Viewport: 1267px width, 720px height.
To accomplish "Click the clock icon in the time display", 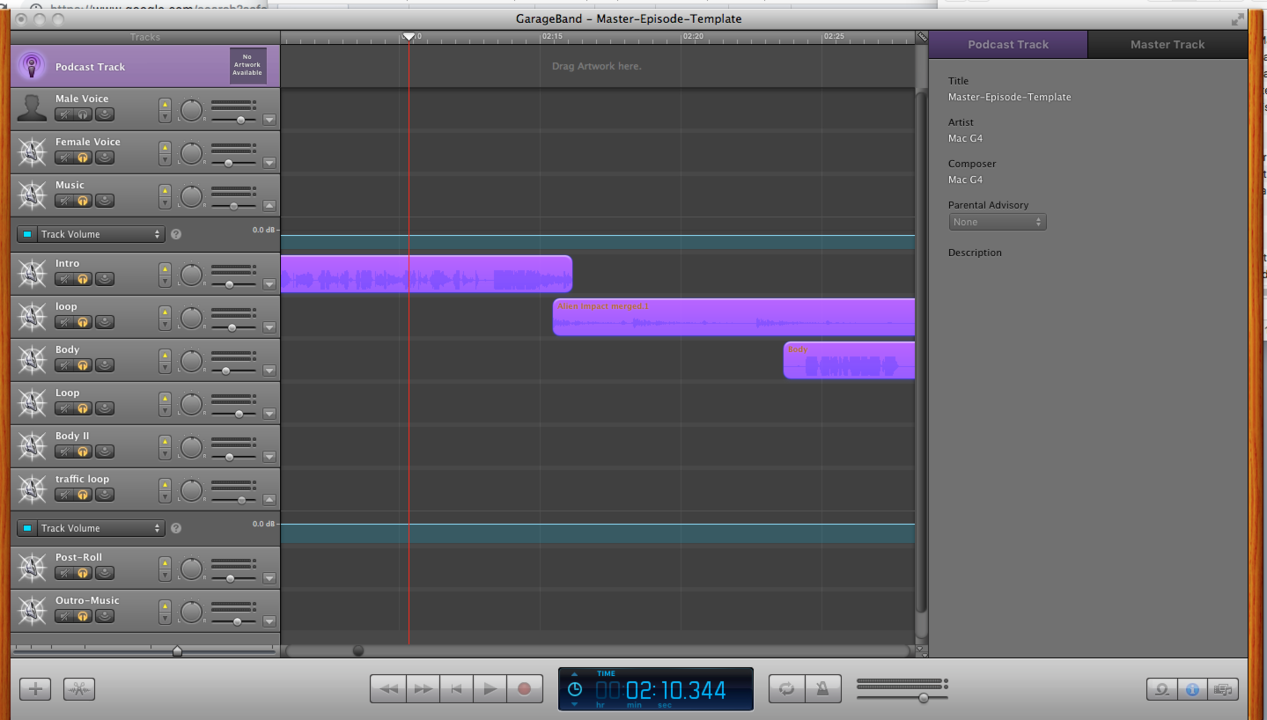I will [x=575, y=689].
